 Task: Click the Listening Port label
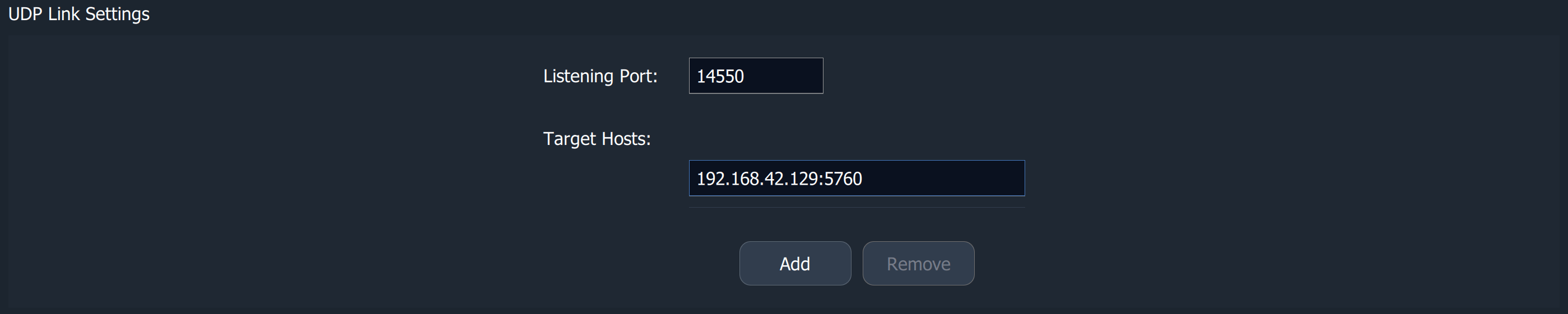point(599,76)
